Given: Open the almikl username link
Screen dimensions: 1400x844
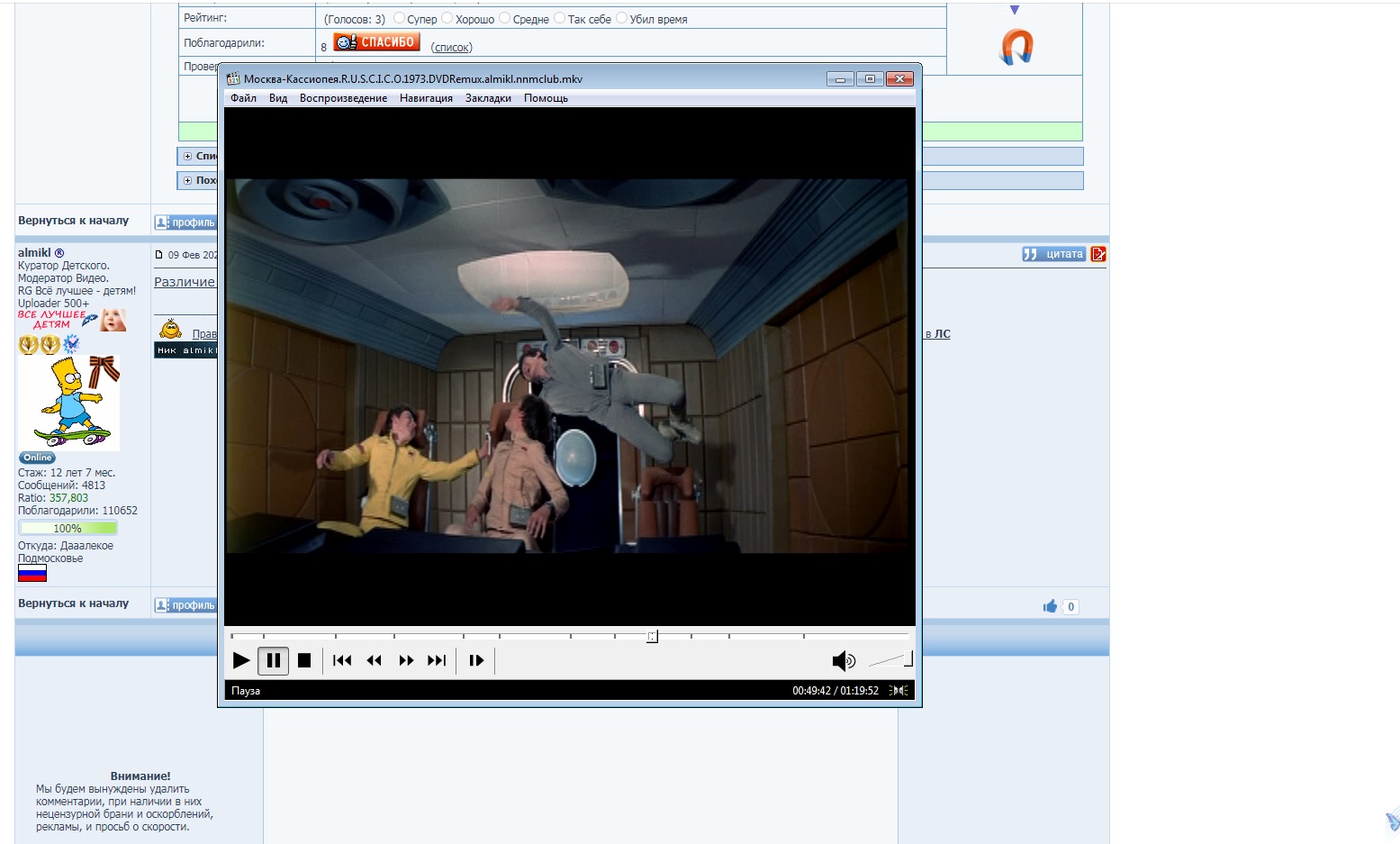Looking at the screenshot, I should coord(34,252).
